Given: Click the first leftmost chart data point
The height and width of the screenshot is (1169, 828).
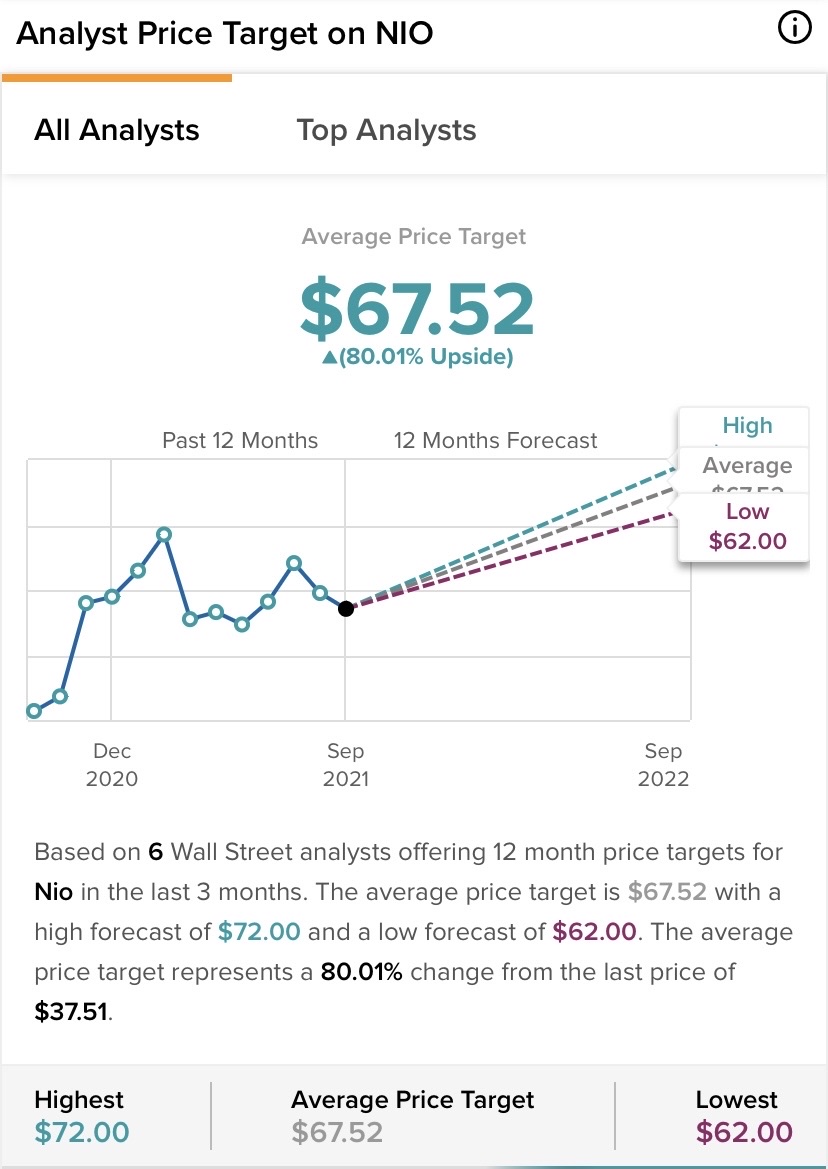Looking at the screenshot, I should tap(34, 711).
